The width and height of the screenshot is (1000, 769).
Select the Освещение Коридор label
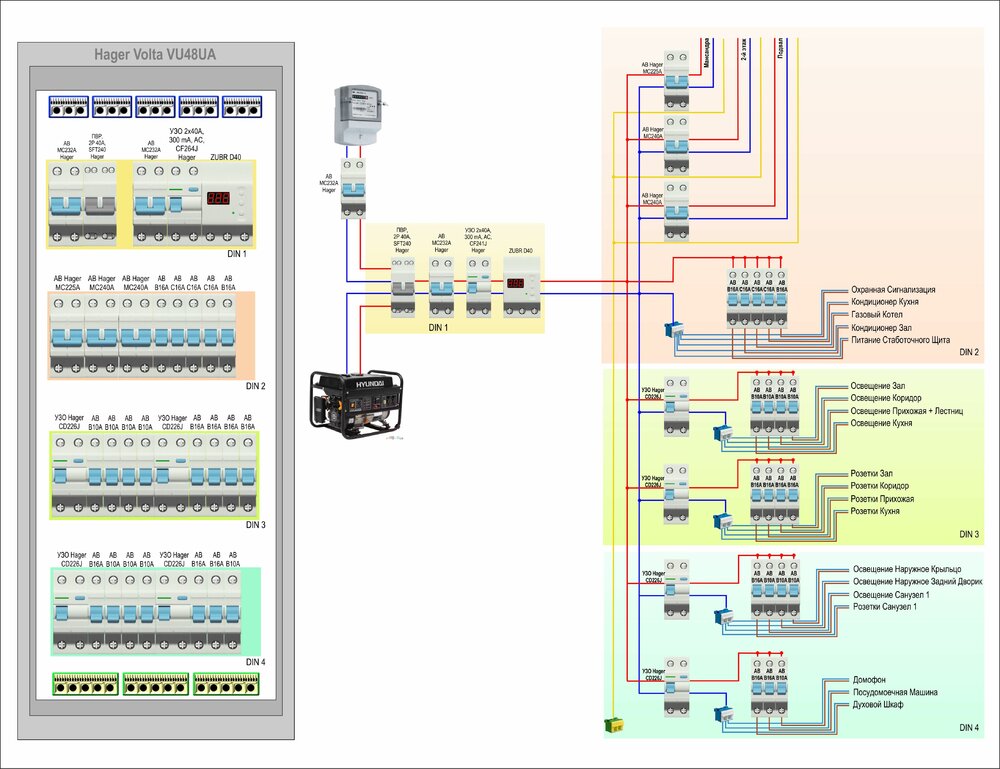[x=885, y=398]
